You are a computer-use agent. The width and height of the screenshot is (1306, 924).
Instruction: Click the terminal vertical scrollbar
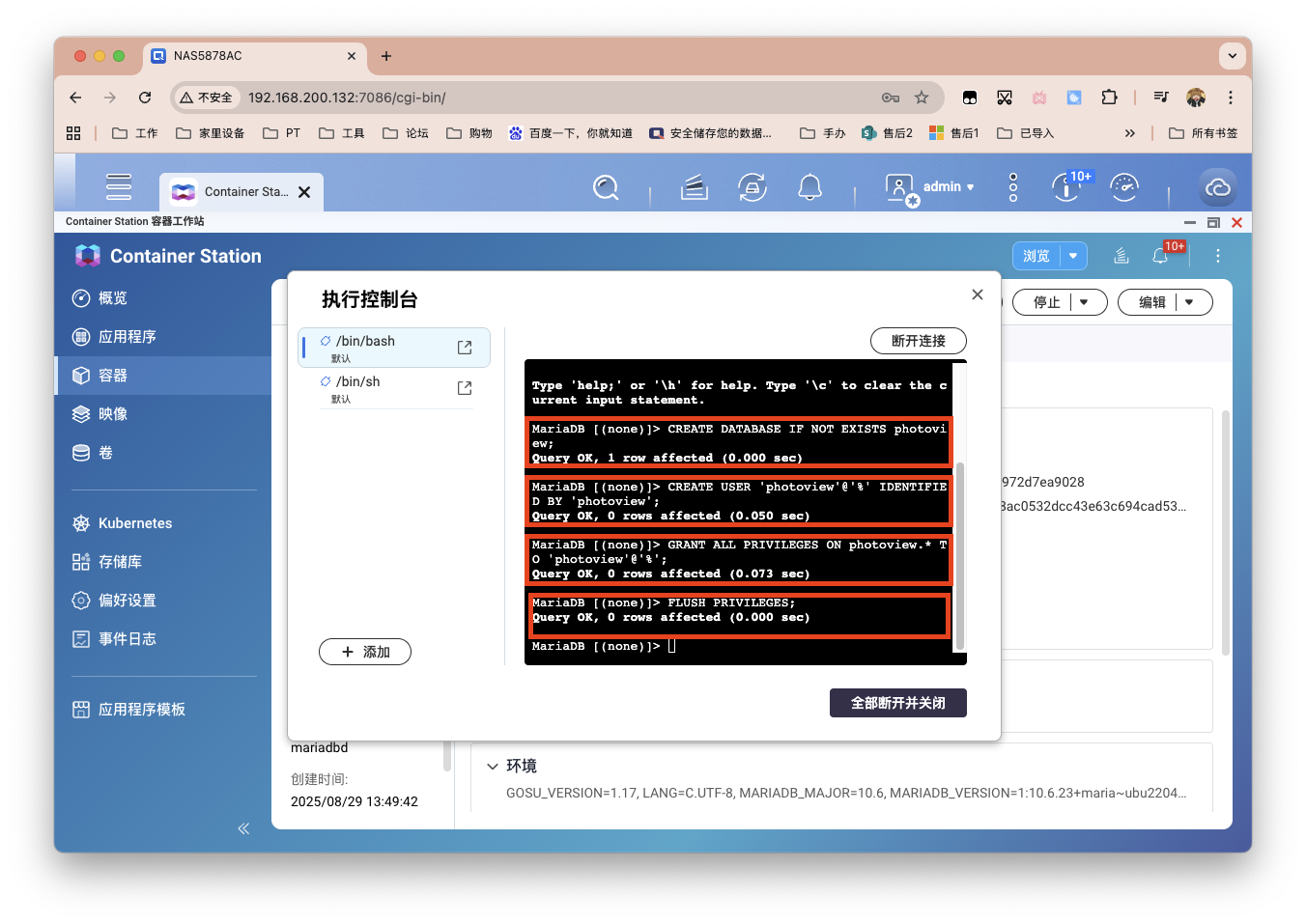(959, 555)
